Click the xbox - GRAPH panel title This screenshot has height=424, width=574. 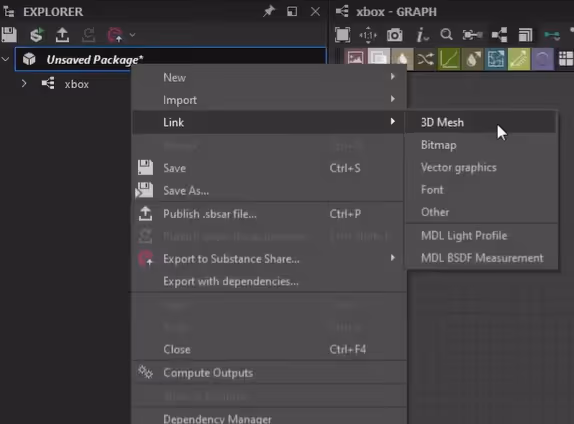click(x=396, y=12)
